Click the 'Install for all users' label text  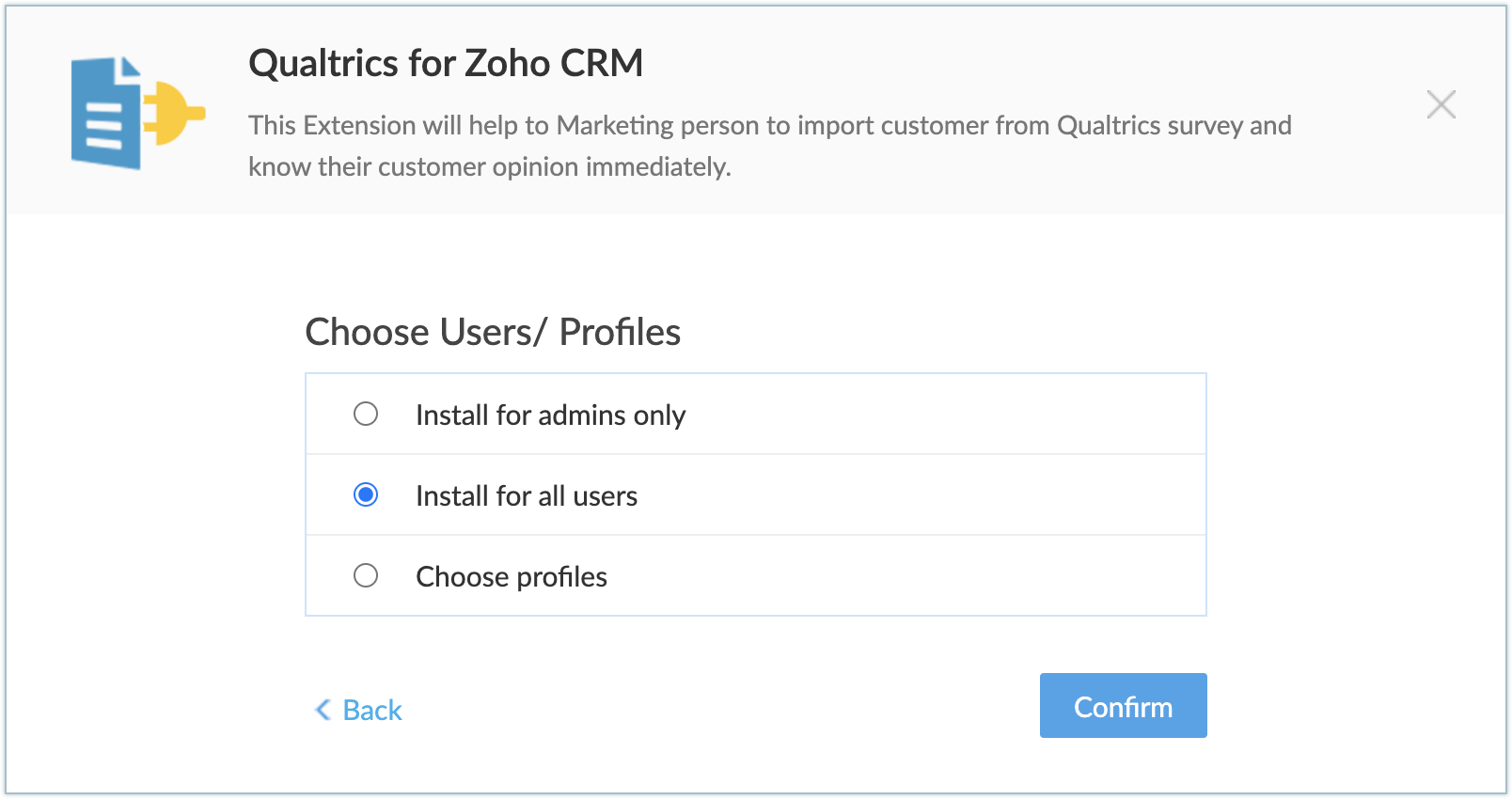(527, 496)
